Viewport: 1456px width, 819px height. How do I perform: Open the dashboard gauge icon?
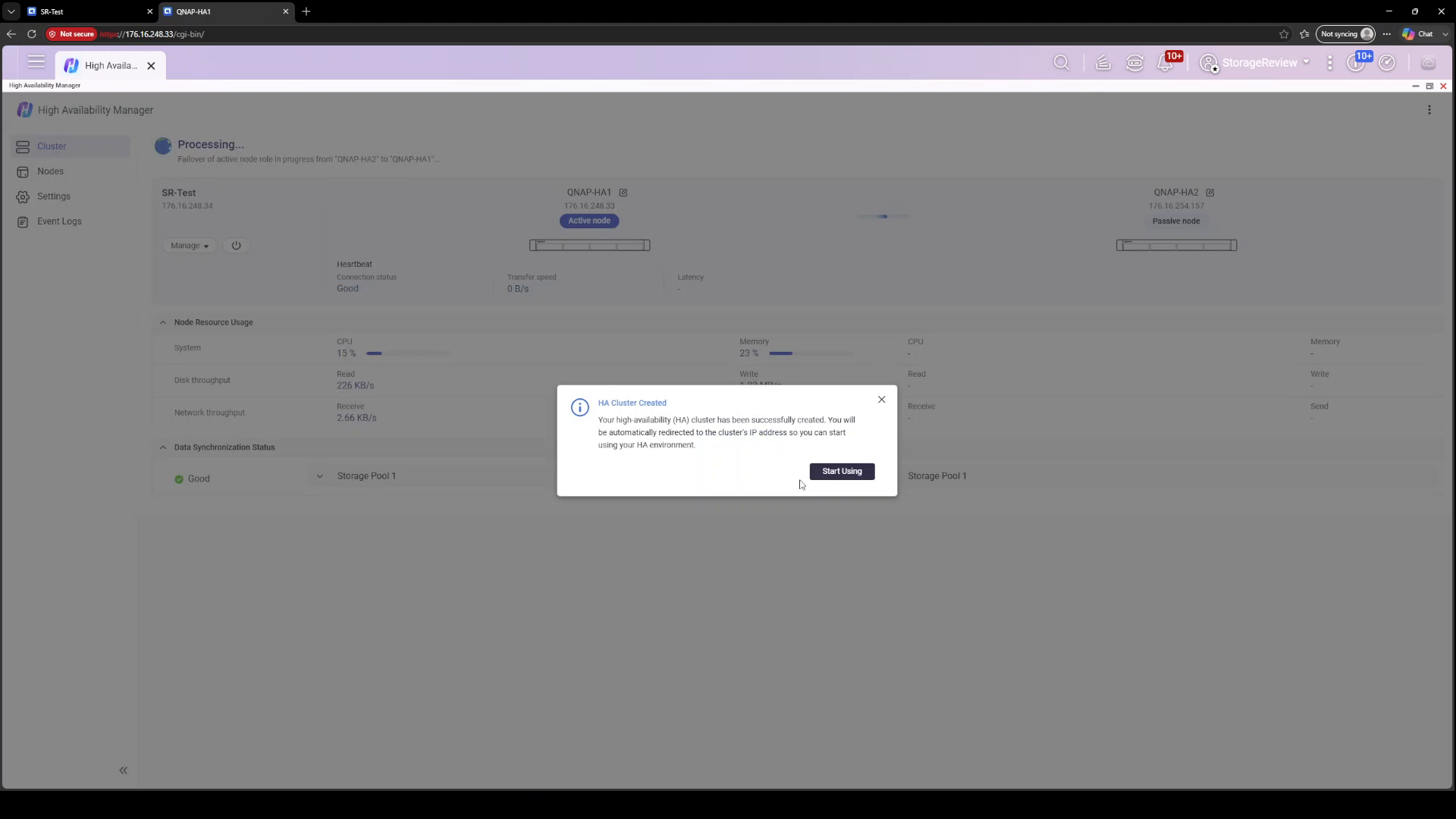click(1387, 63)
